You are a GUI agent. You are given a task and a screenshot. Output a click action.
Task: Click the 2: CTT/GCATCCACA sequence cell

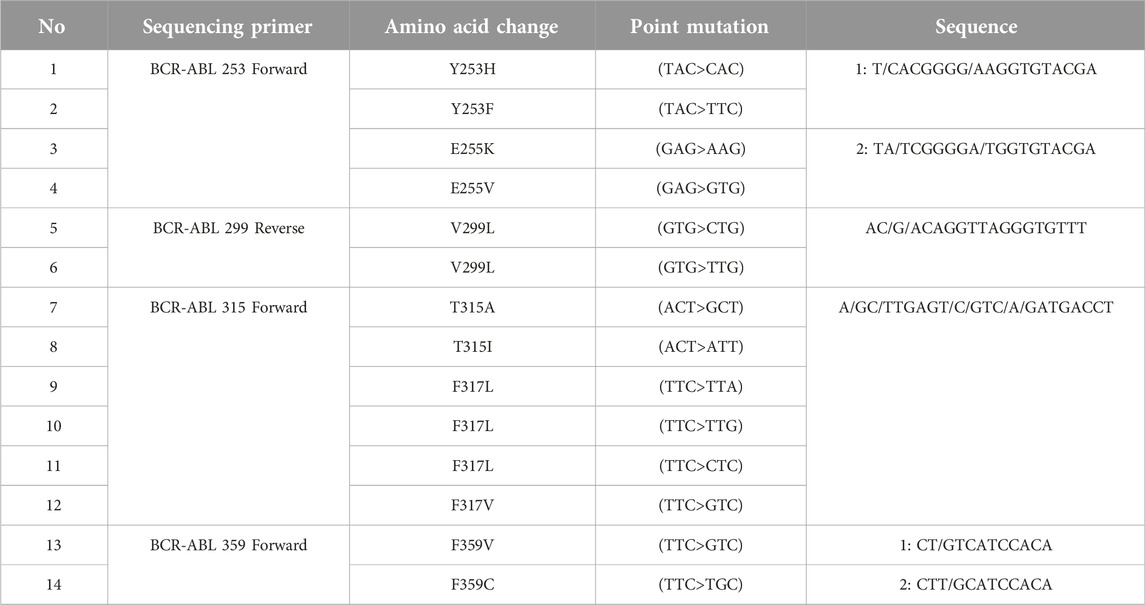click(x=976, y=585)
